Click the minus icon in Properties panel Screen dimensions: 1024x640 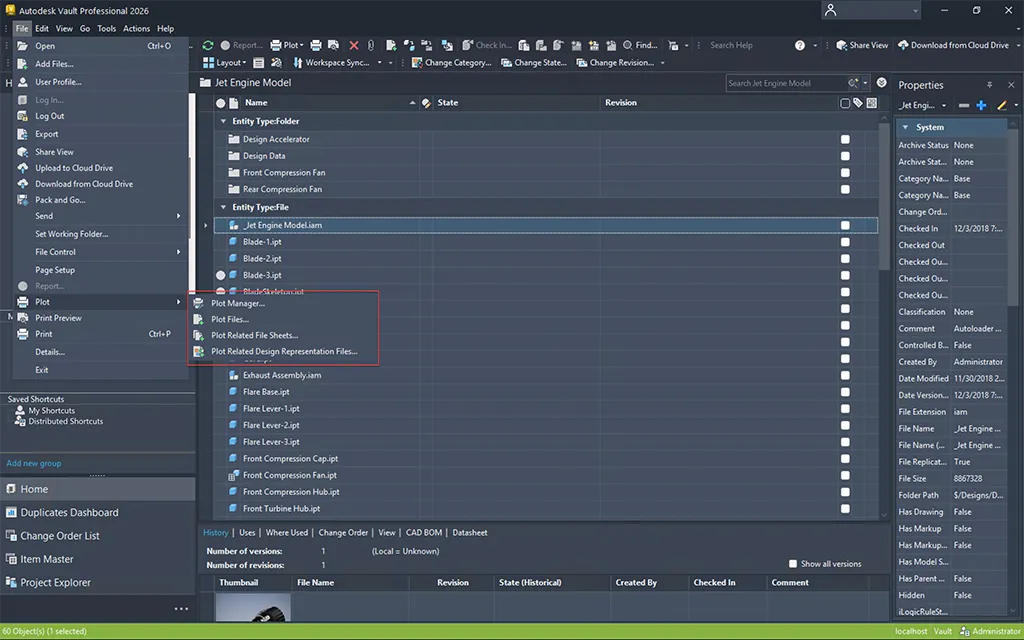964,105
